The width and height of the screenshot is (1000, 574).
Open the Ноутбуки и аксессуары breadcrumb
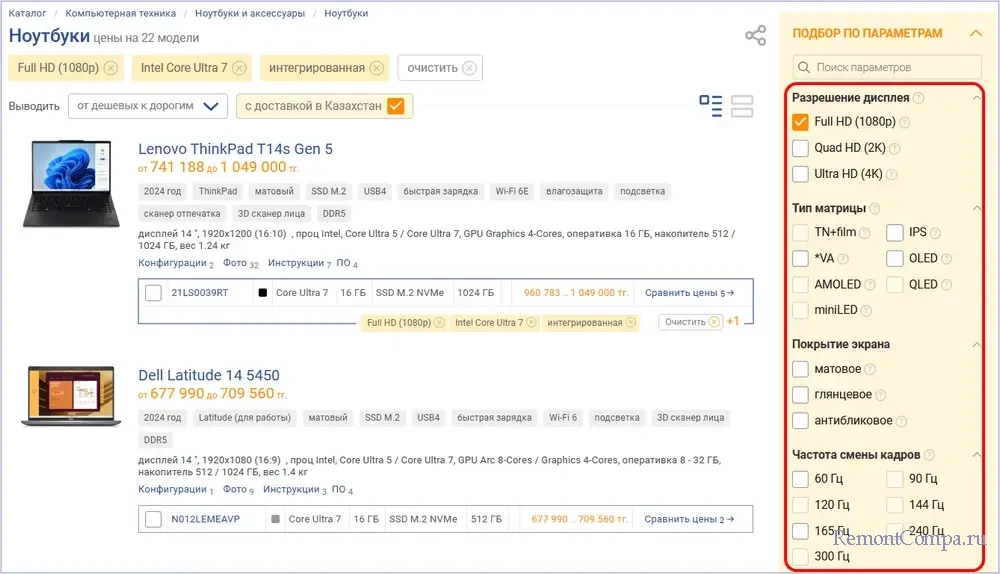click(248, 13)
